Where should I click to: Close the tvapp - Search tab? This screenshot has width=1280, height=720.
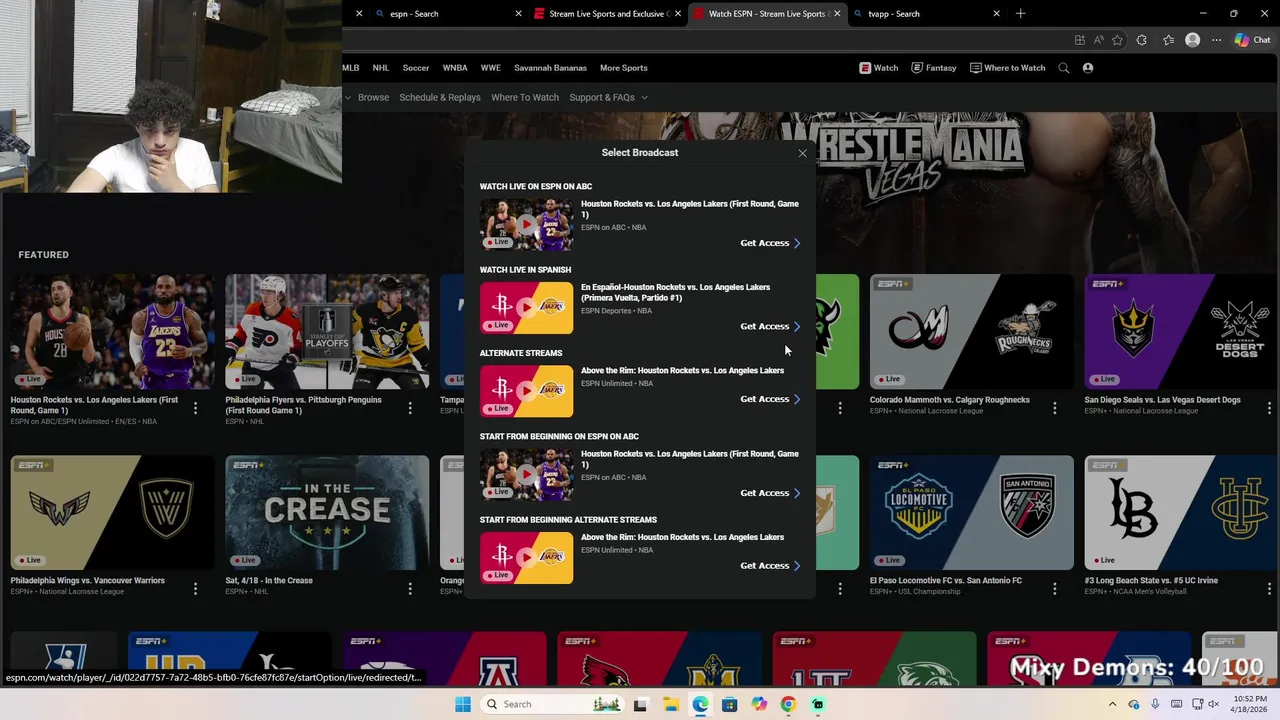pyautogui.click(x=996, y=14)
